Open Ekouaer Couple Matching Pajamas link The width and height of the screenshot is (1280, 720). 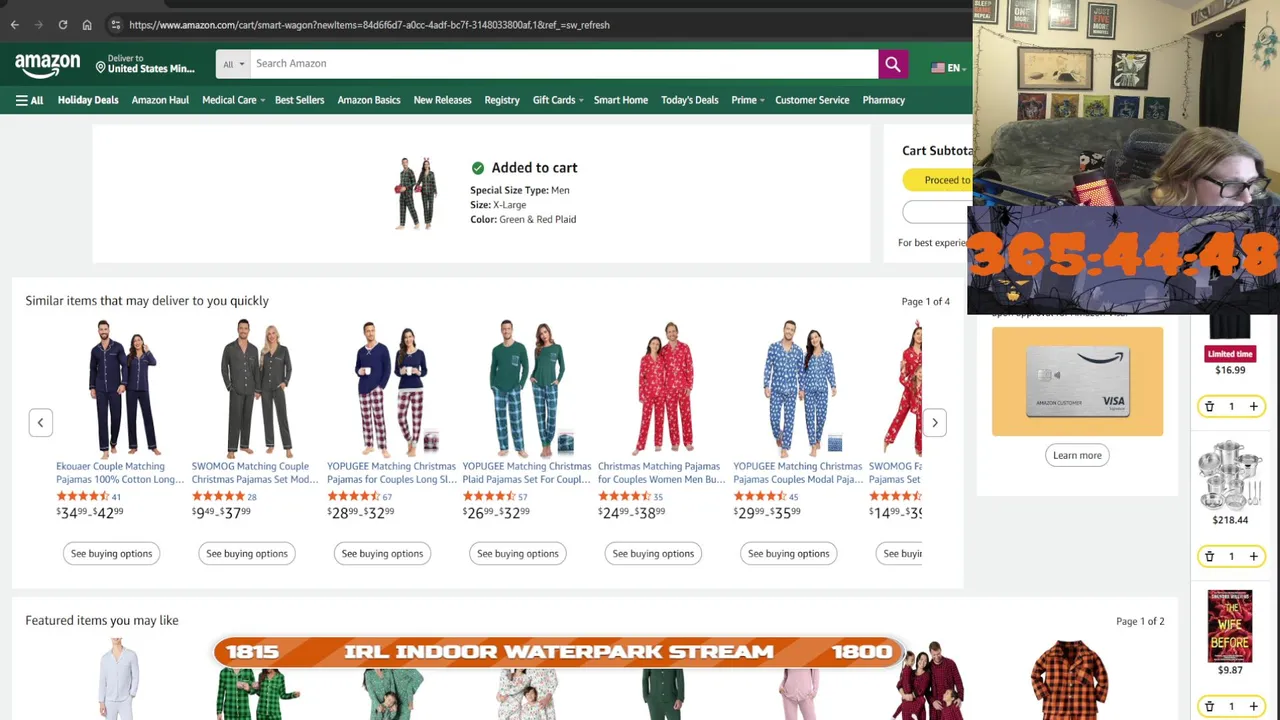pyautogui.click(x=120, y=472)
